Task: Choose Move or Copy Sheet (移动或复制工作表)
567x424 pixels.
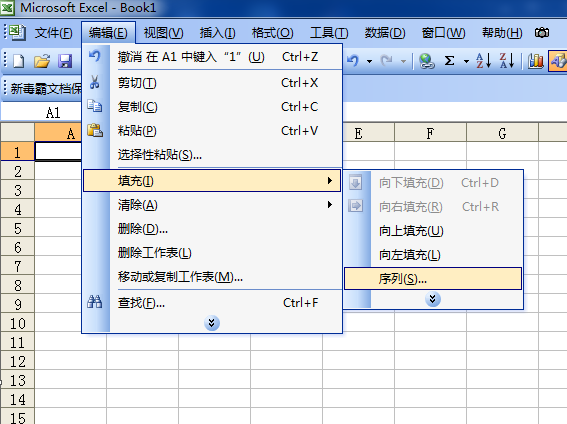Action: click(212, 277)
